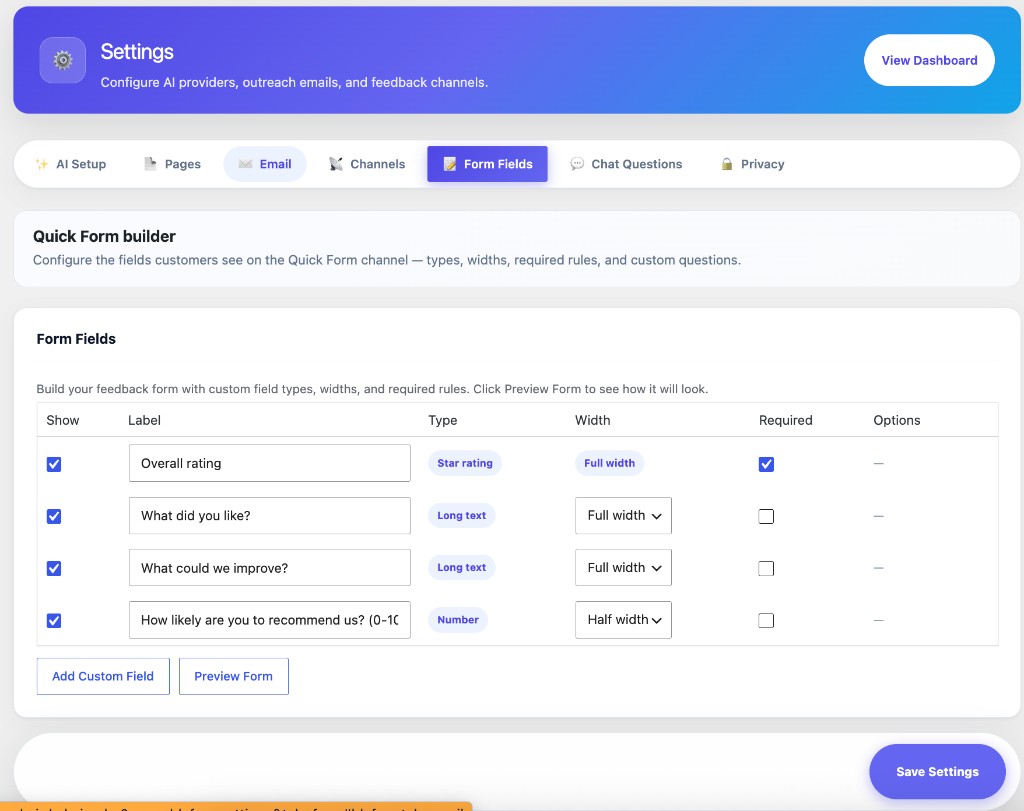1024x811 pixels.
Task: Click the Show column header
Action: click(63, 421)
